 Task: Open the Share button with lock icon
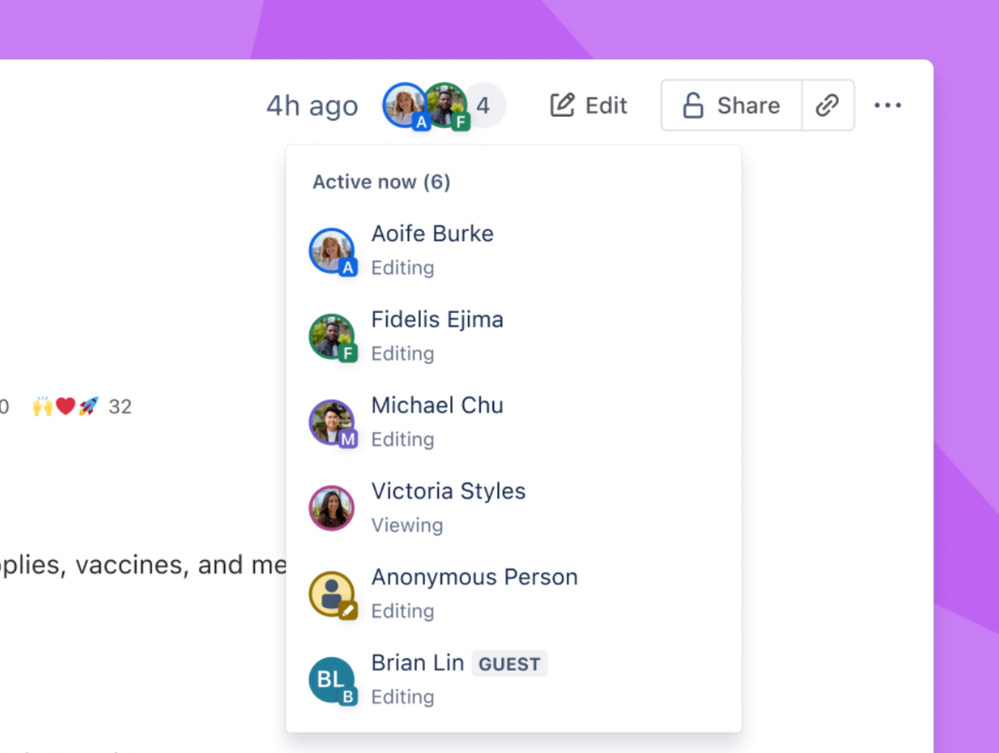[731, 105]
